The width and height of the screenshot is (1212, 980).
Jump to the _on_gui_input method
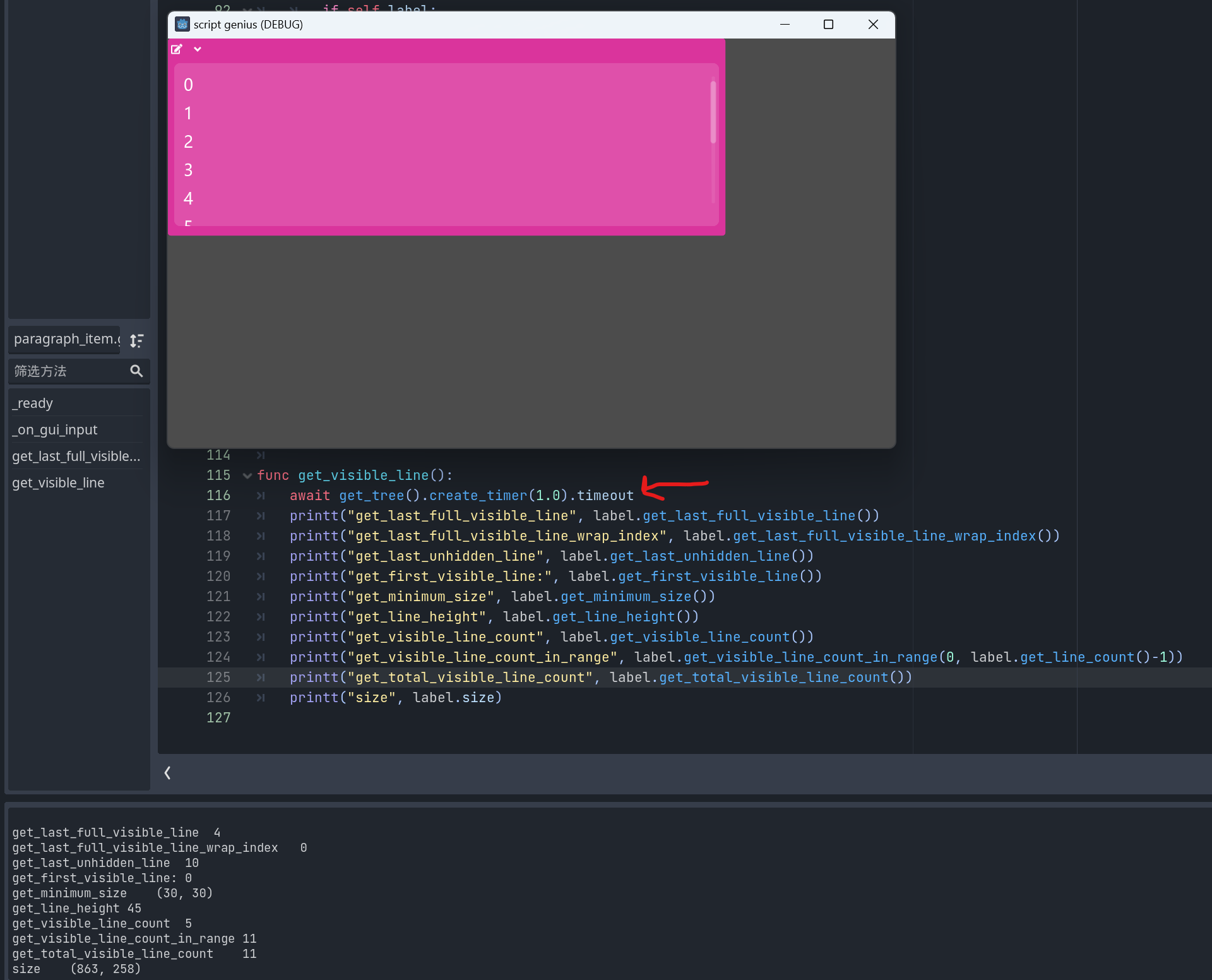56,430
